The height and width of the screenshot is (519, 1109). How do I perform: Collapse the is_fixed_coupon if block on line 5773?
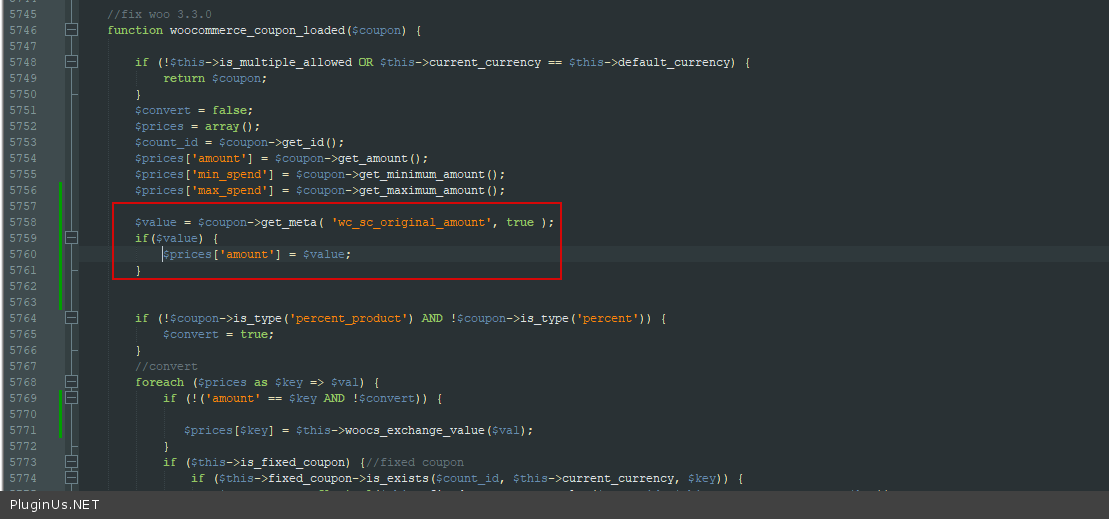tap(71, 462)
